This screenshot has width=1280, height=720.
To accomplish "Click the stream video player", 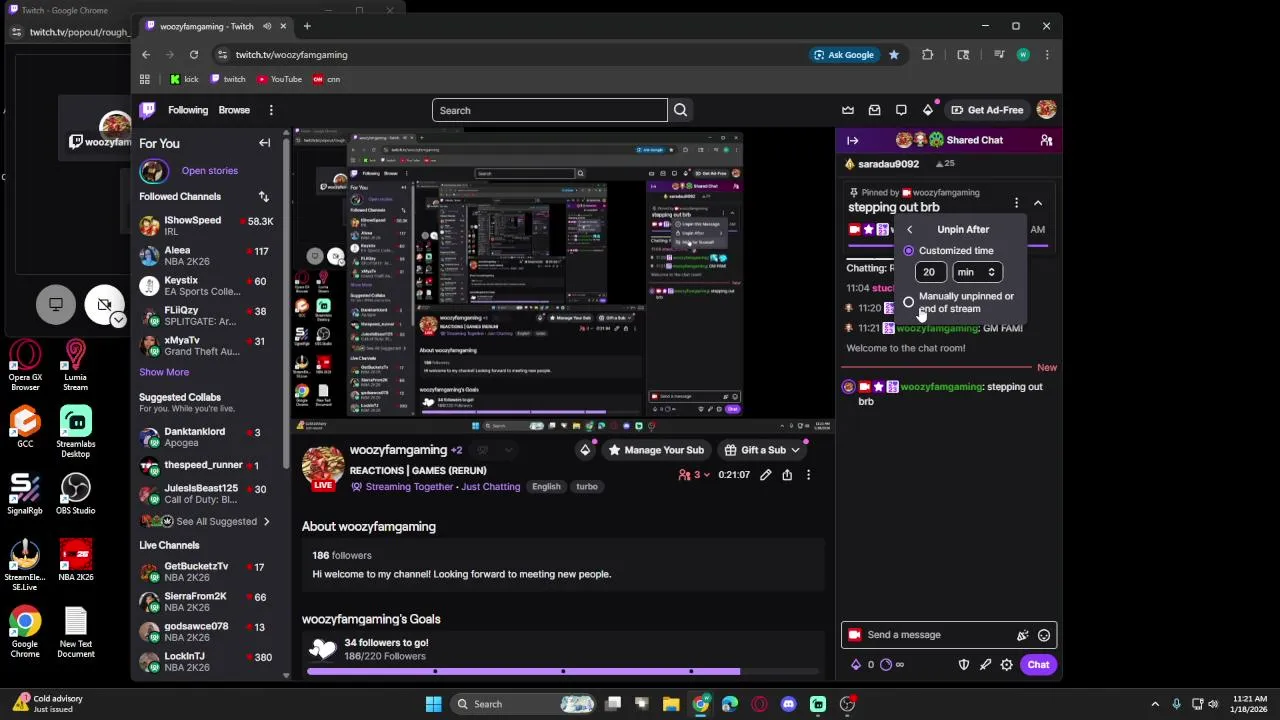I will (x=563, y=280).
